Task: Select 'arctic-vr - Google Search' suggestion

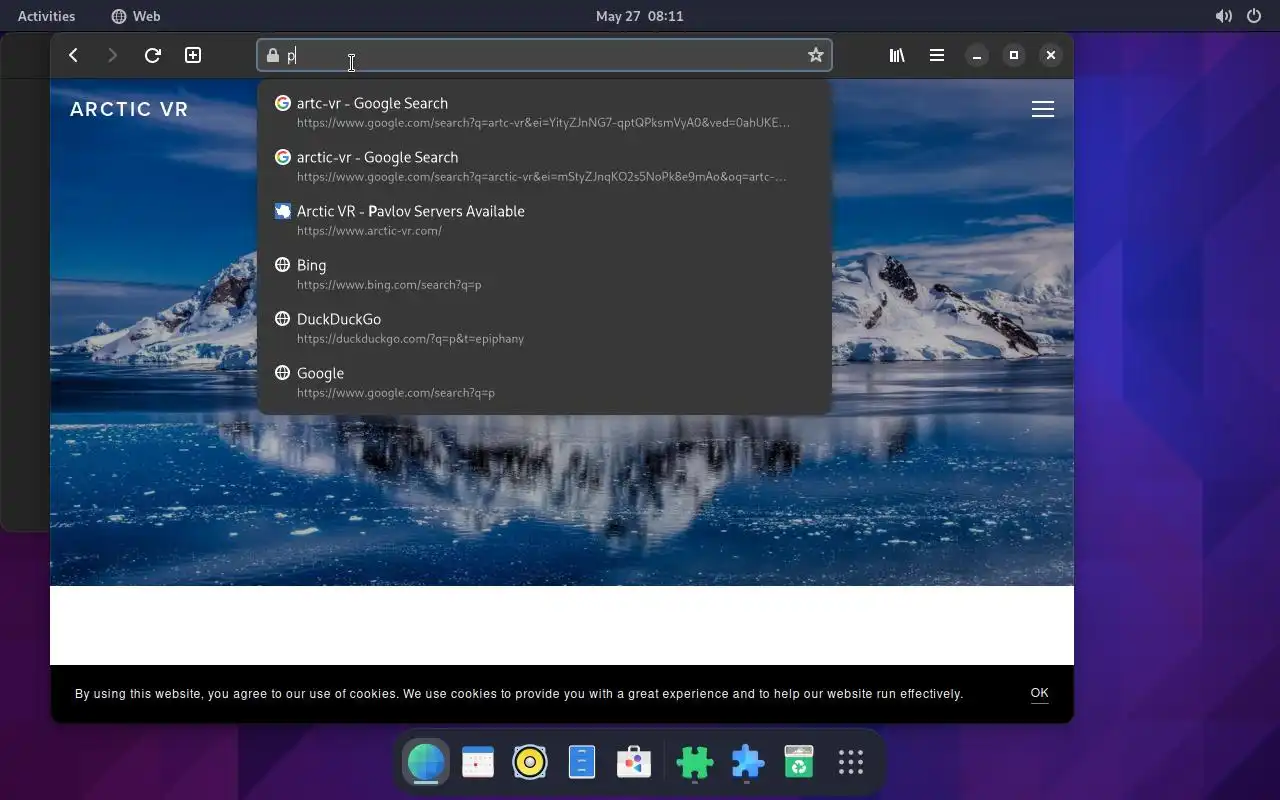Action: point(544,166)
